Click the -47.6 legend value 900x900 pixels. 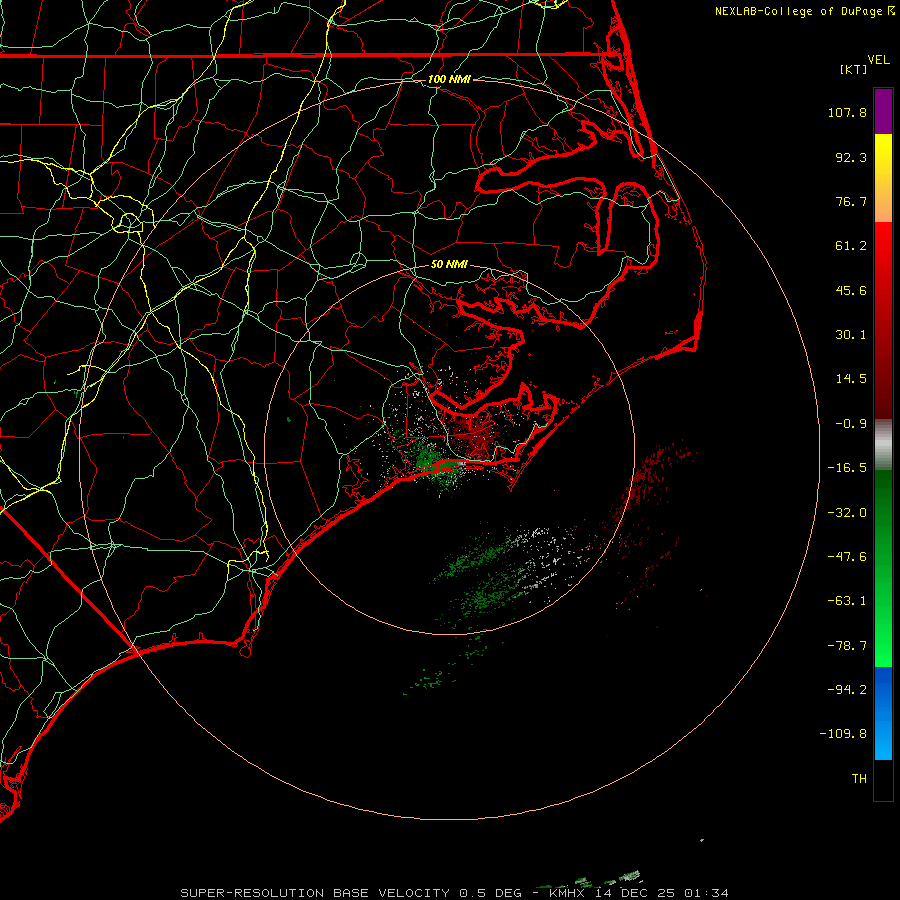pyautogui.click(x=847, y=557)
